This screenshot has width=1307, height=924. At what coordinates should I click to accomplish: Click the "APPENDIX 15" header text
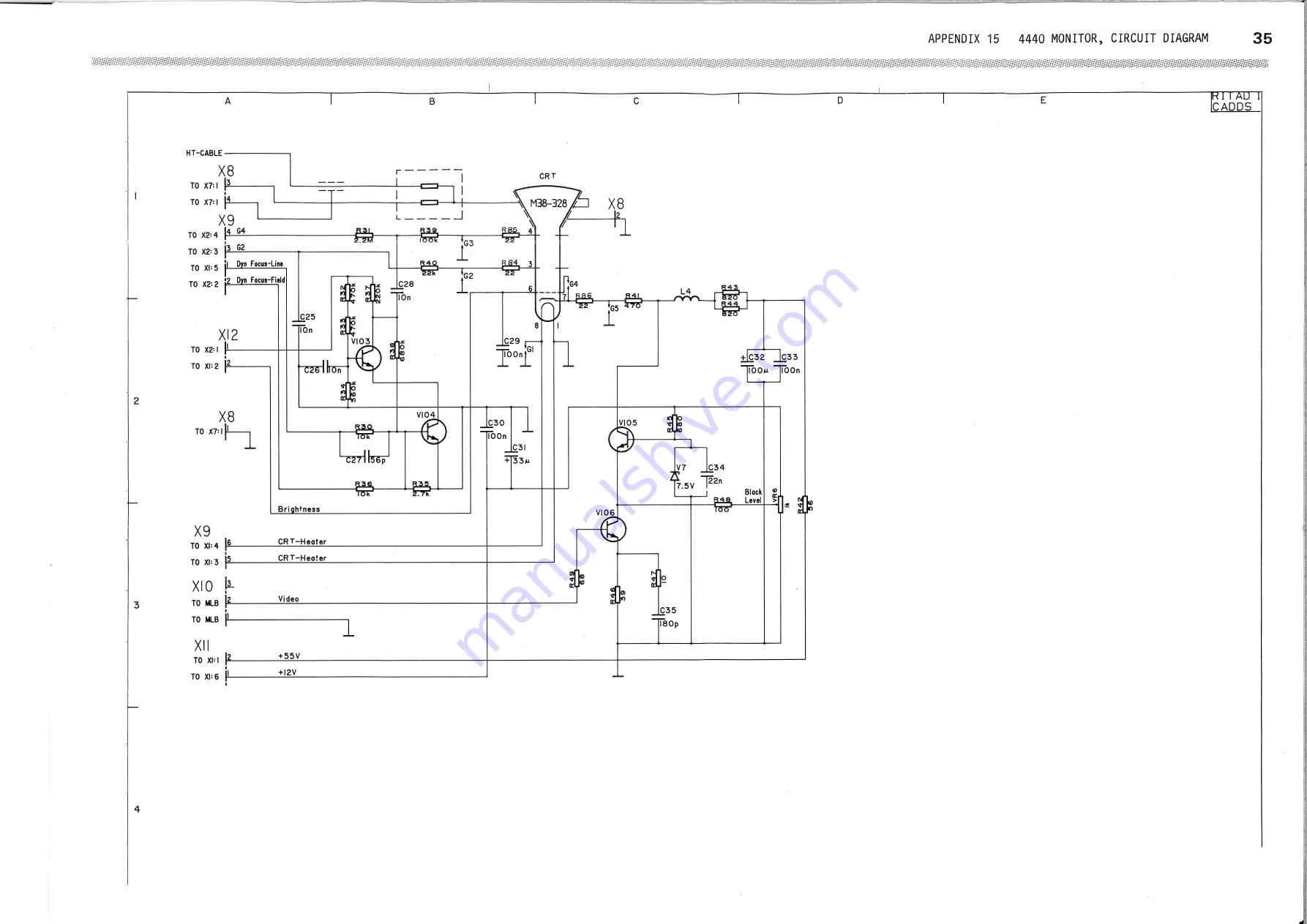tap(964, 39)
